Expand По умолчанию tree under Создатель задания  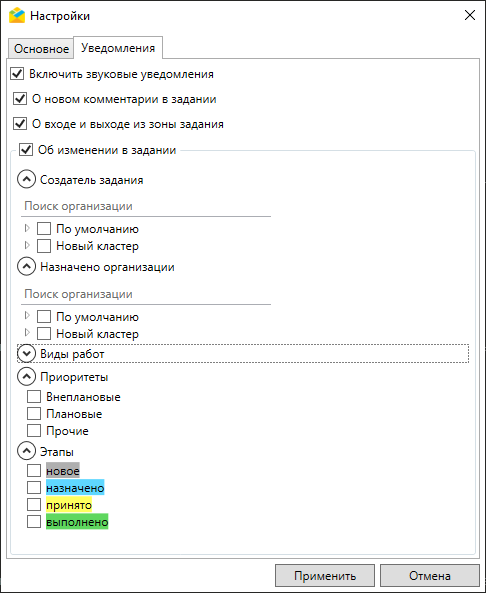point(27,228)
